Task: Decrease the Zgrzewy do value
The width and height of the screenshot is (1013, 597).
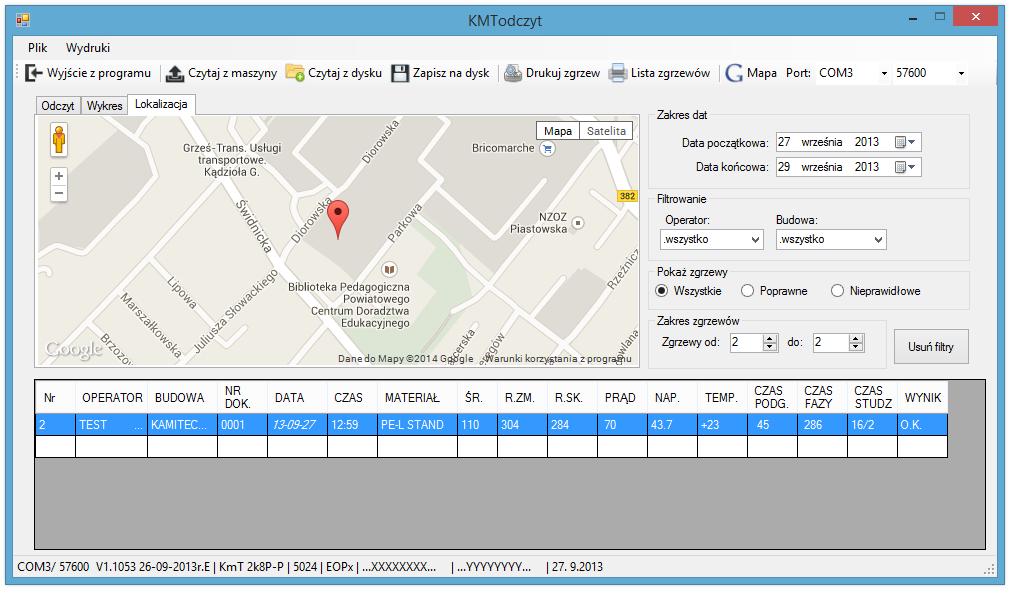Action: (856, 347)
